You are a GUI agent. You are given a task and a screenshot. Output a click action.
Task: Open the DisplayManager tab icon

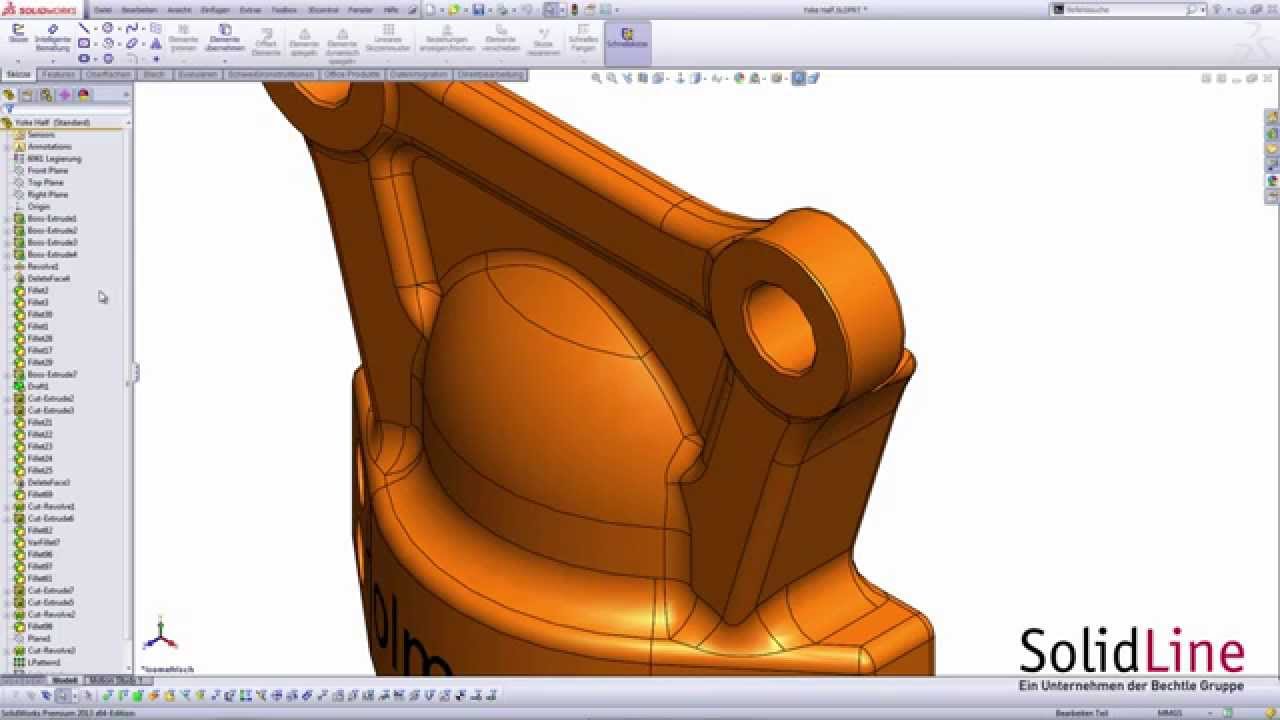pos(84,95)
